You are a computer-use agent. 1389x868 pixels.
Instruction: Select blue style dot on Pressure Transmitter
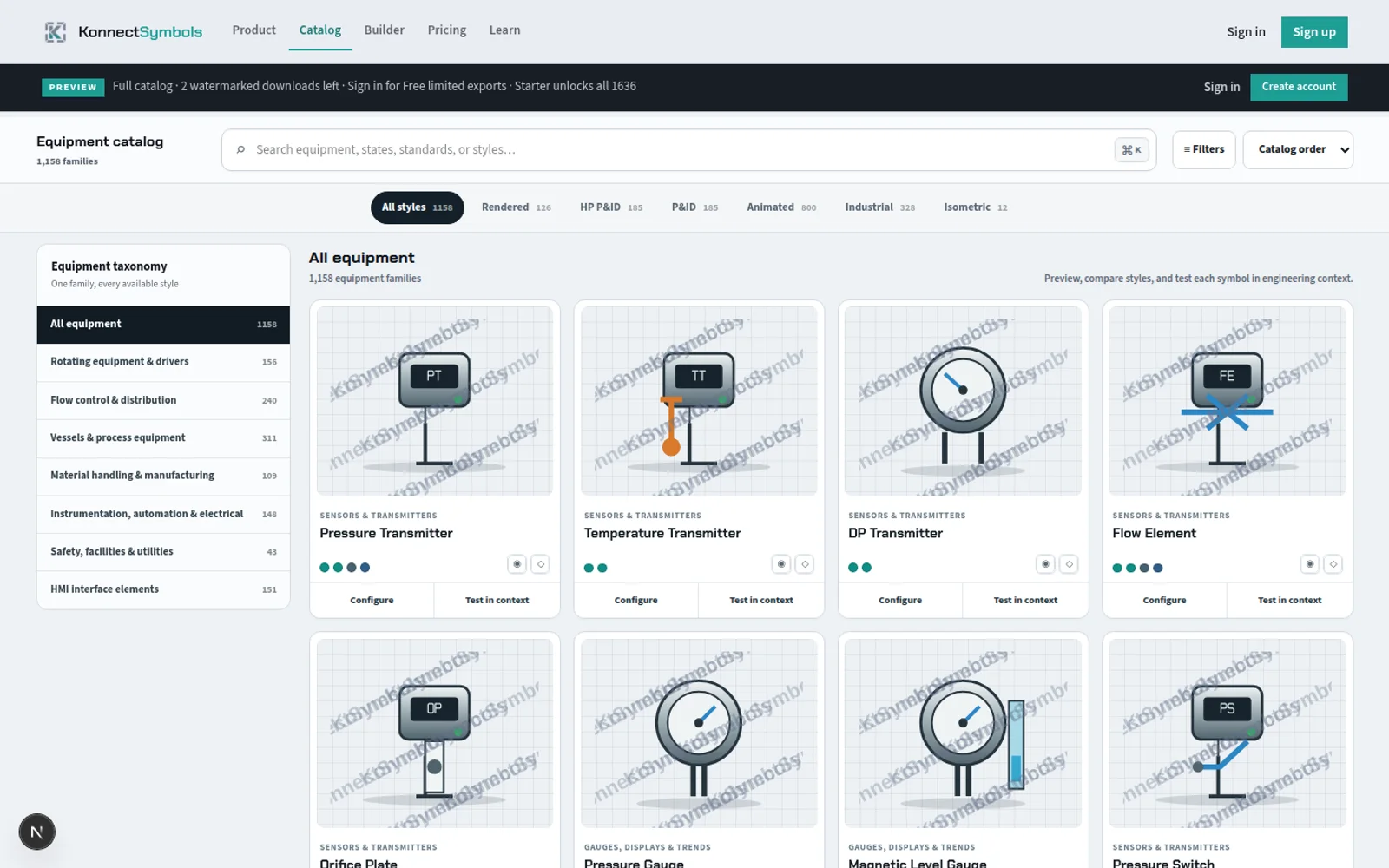pos(365,568)
